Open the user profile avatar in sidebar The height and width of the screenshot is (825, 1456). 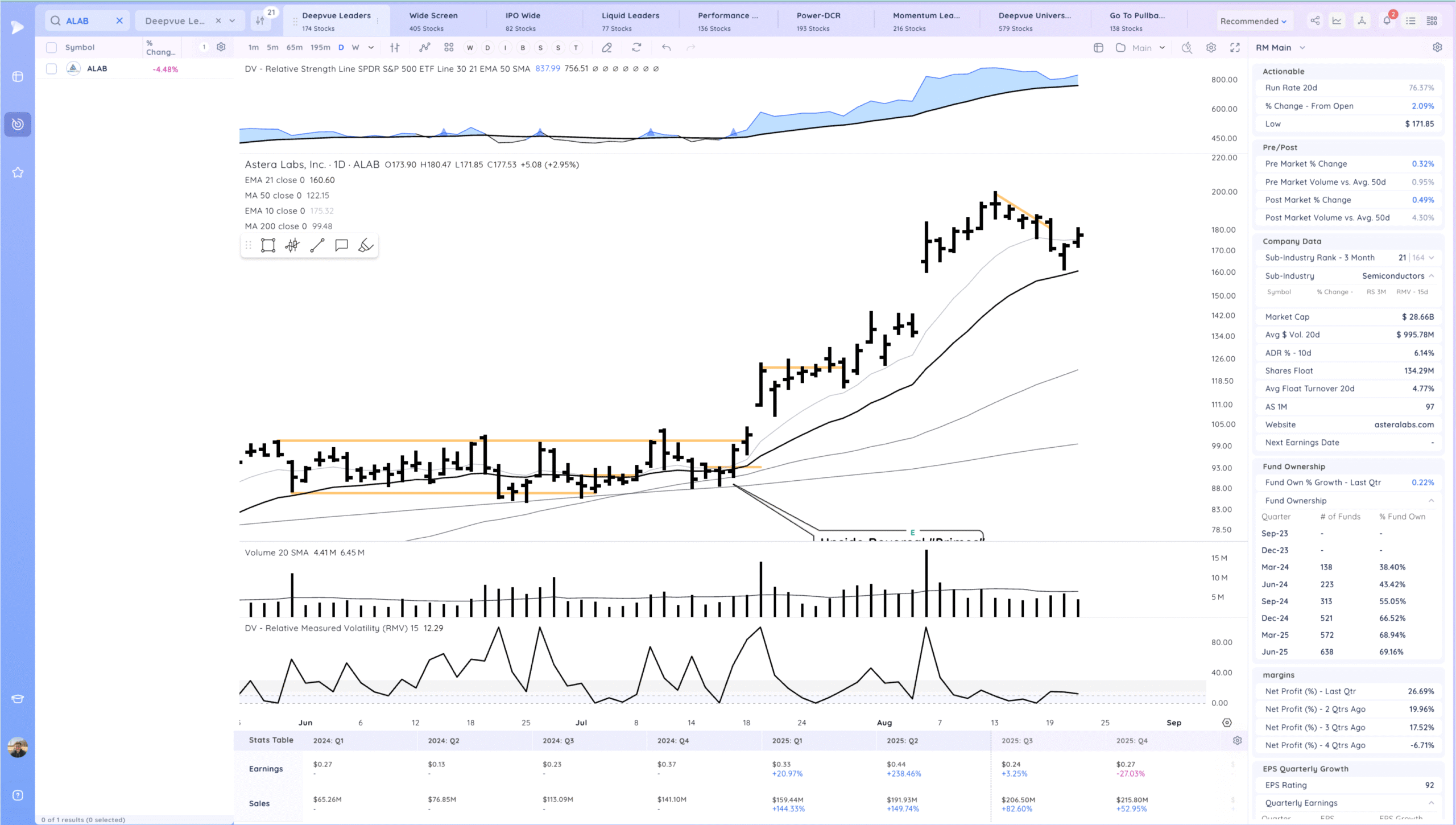pyautogui.click(x=18, y=747)
